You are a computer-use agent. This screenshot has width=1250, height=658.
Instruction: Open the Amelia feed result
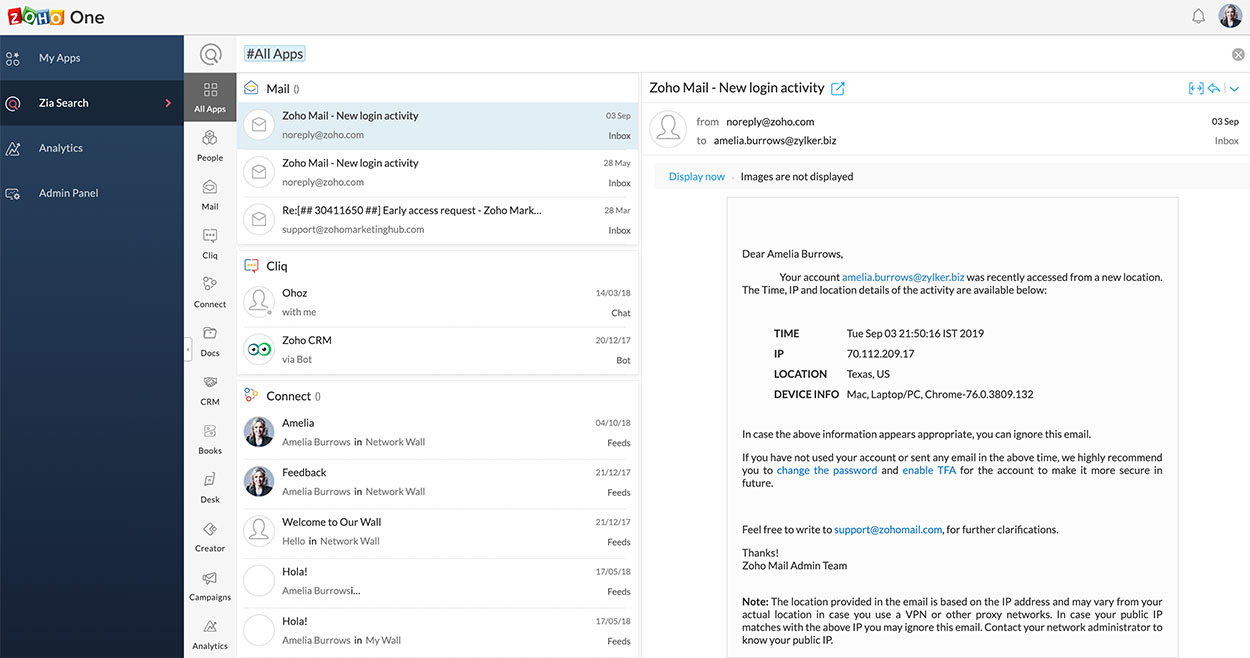click(438, 432)
